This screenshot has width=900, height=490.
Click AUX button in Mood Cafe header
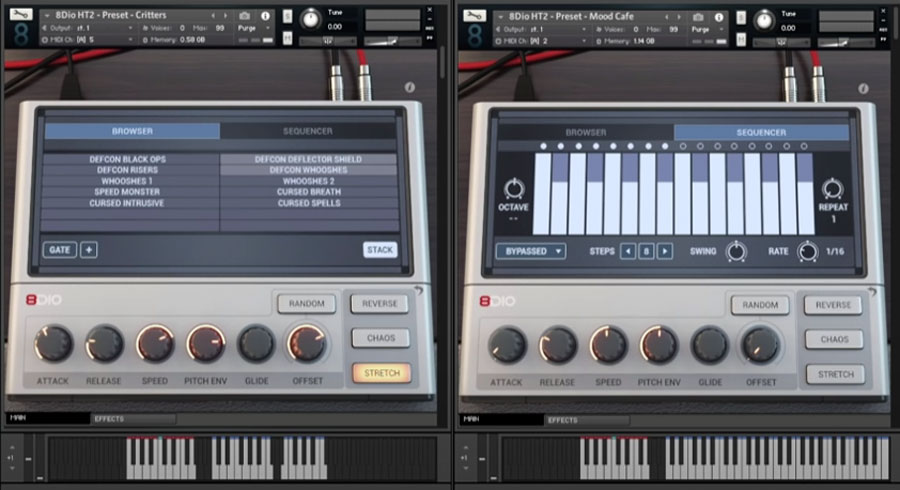tap(883, 30)
